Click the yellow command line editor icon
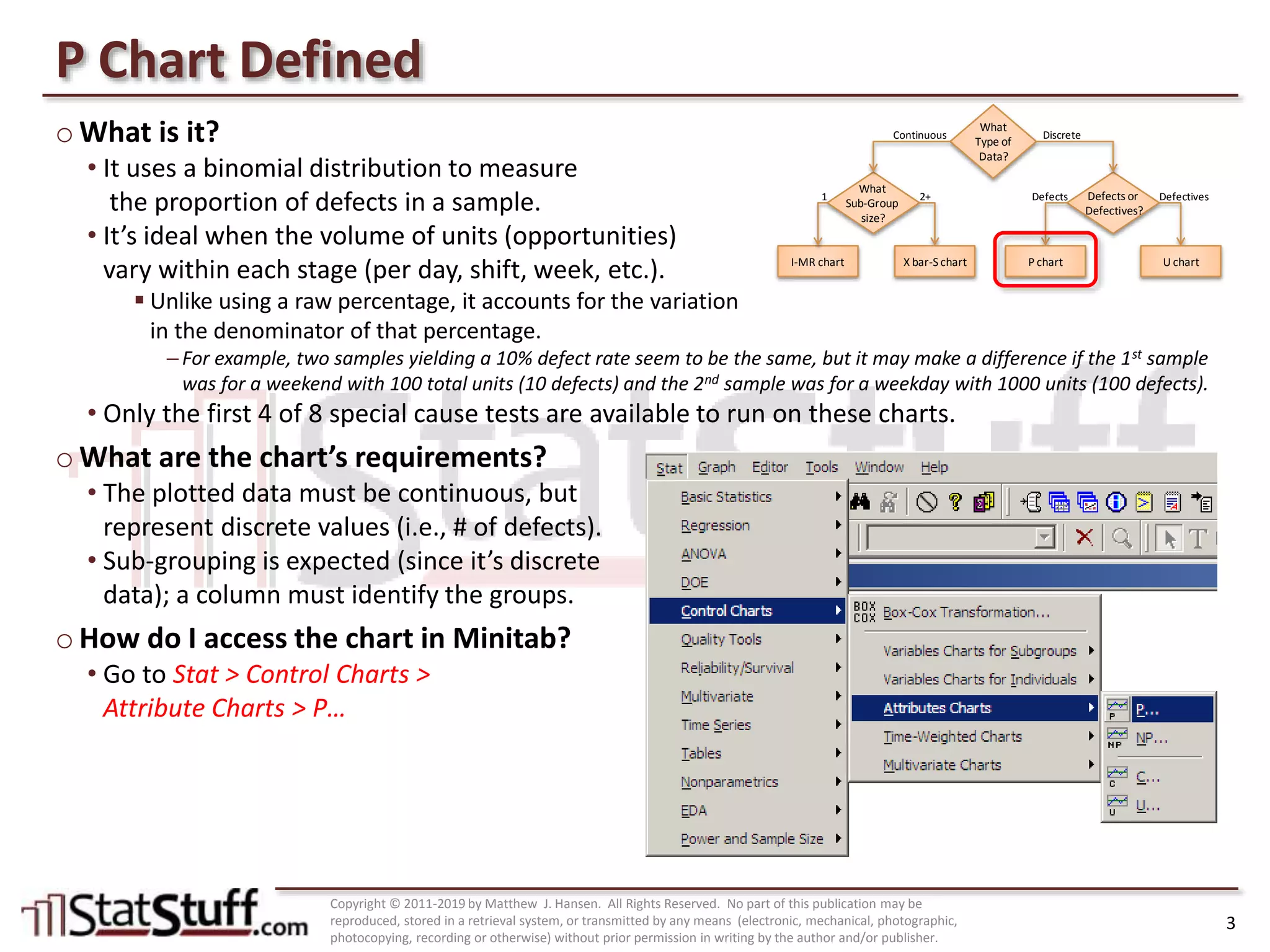Image resolution: width=1270 pixels, height=952 pixels. click(x=1144, y=501)
